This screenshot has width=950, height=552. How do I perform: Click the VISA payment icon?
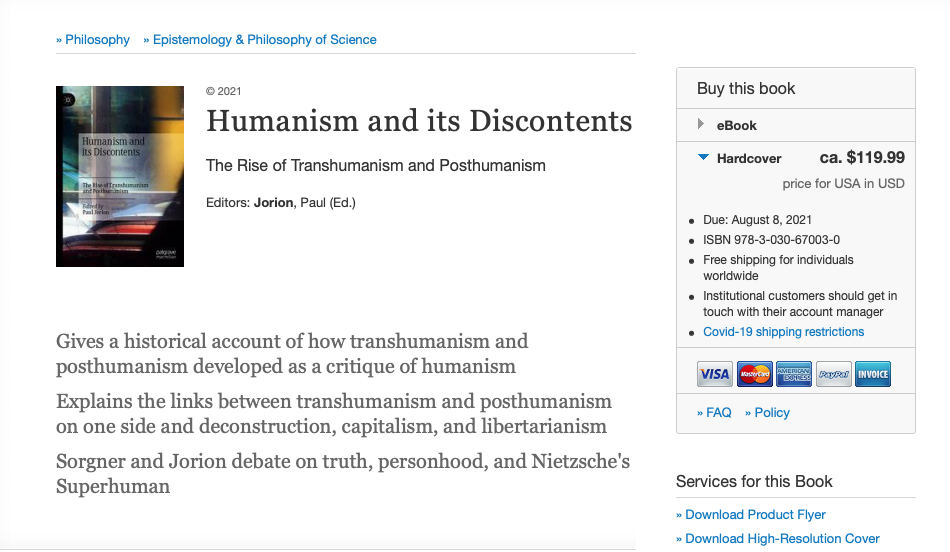point(714,374)
